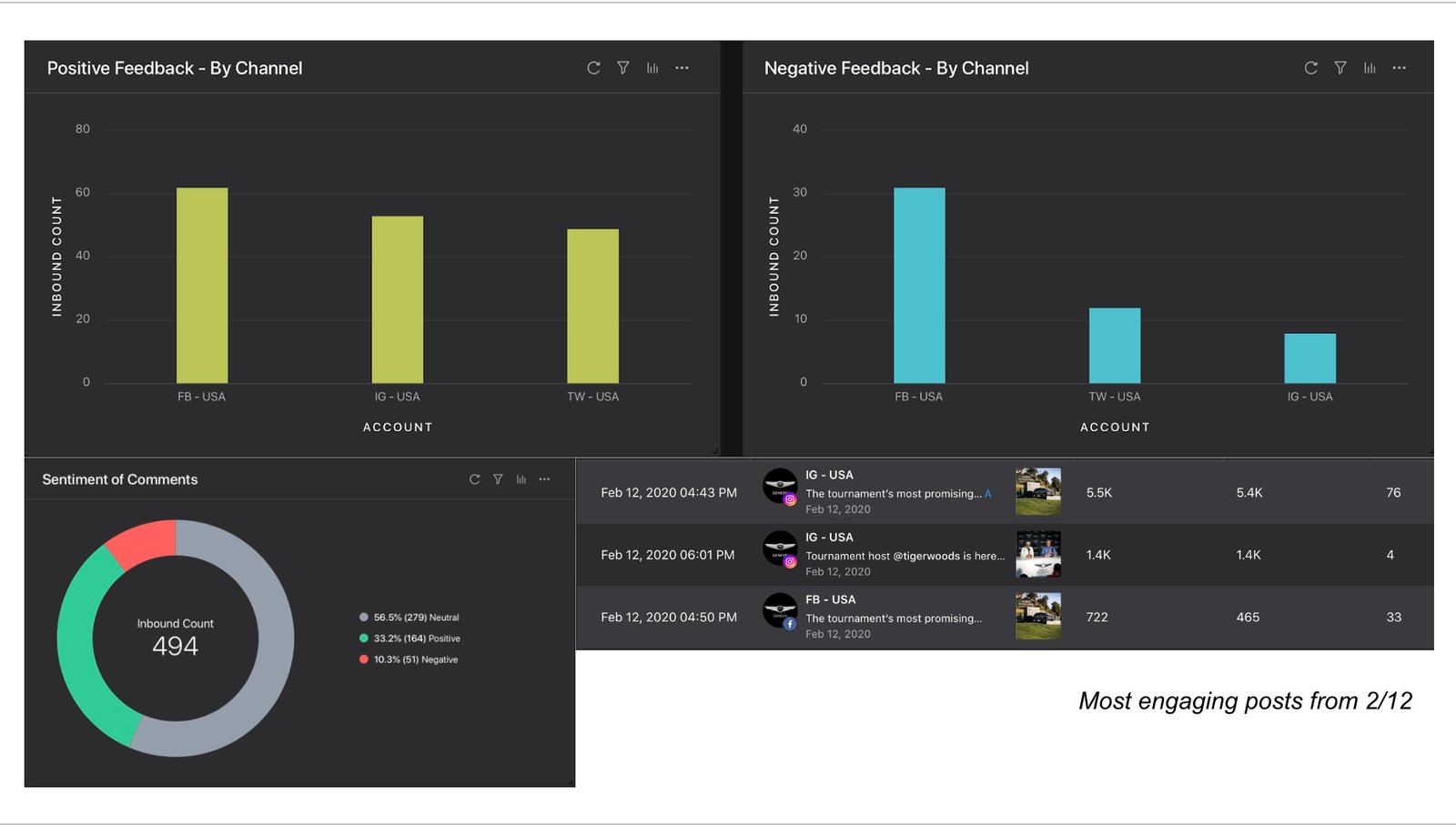Select 'Feb 12, 2020 04:50 PM' cell
This screenshot has height=825, width=1456.
tap(669, 618)
